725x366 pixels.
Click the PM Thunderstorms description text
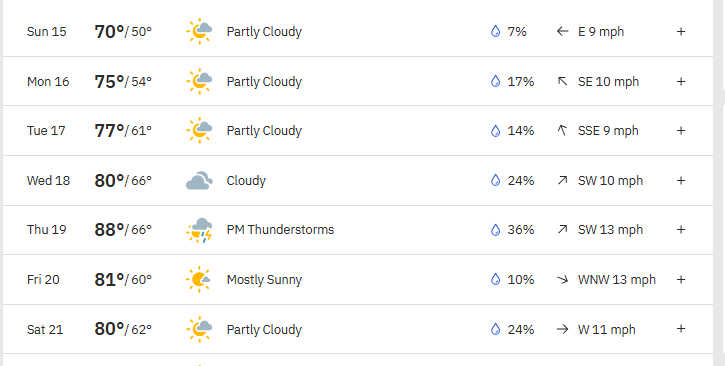click(x=280, y=230)
